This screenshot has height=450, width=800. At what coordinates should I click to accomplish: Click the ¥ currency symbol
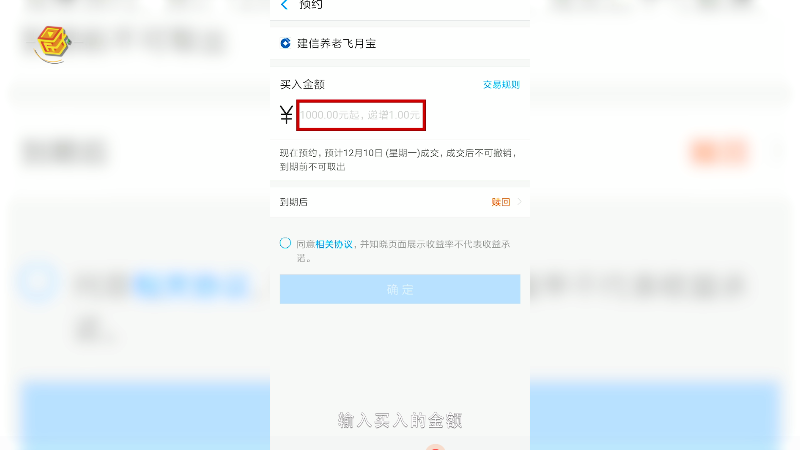(286, 115)
